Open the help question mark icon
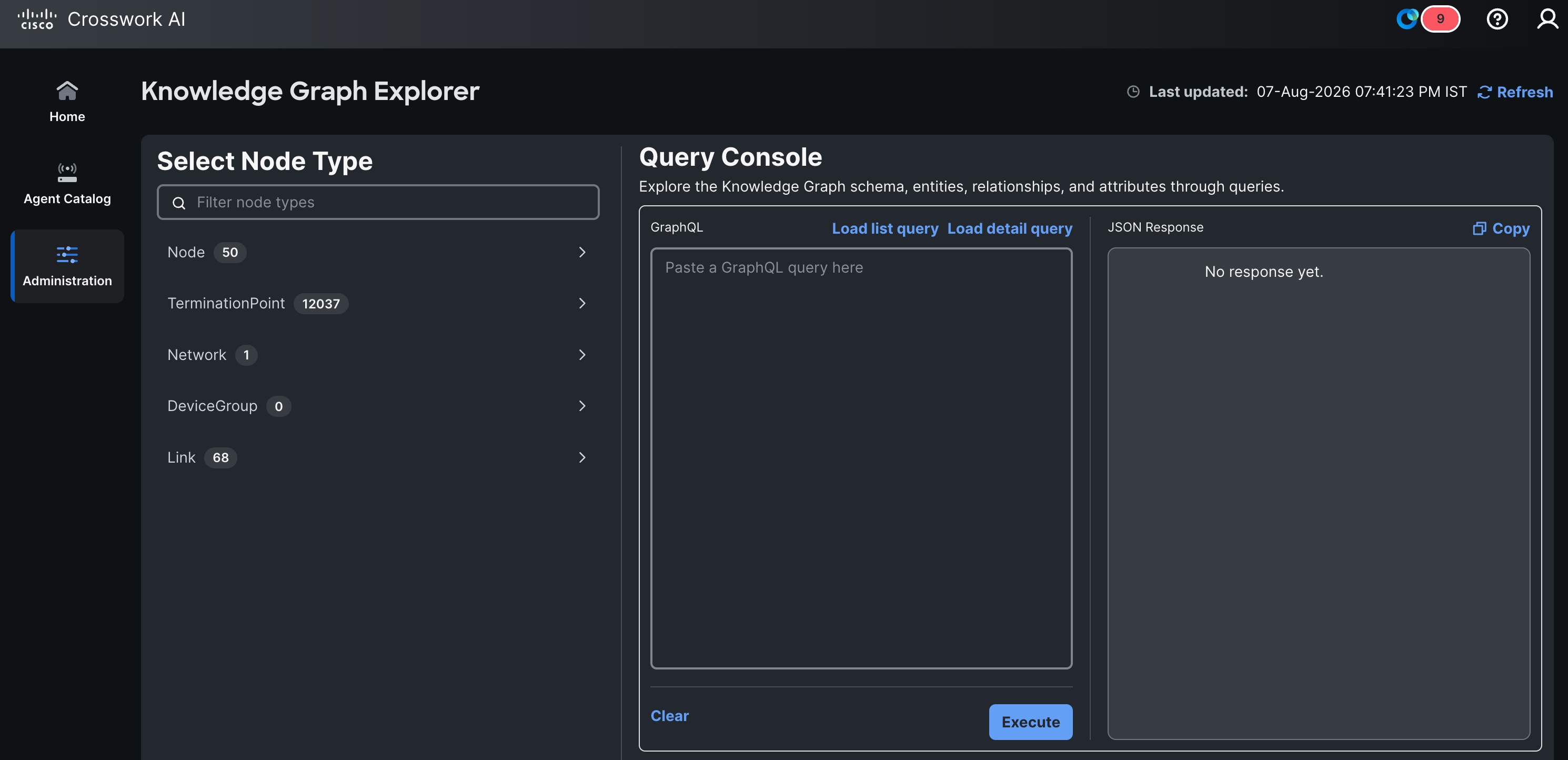 click(x=1497, y=19)
